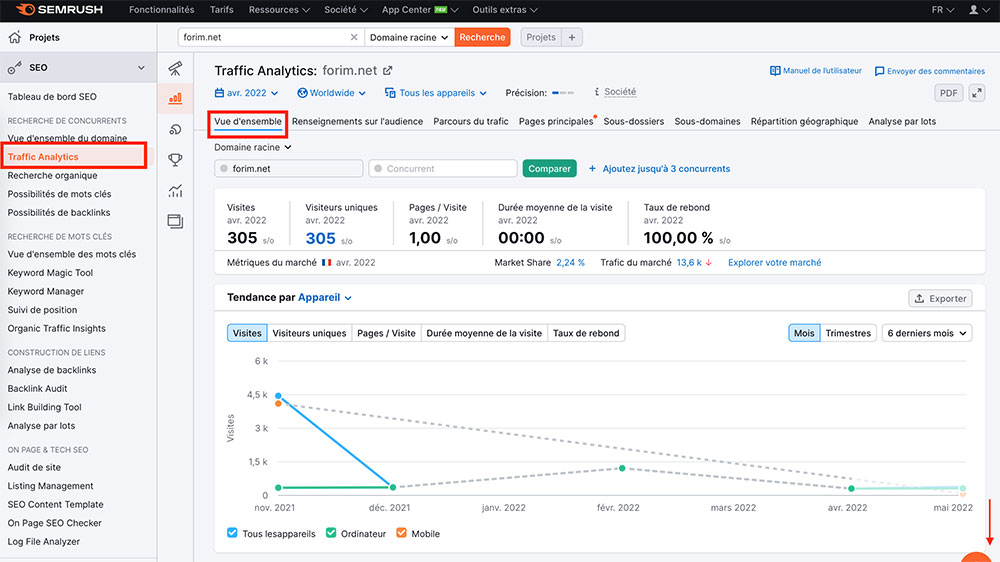Change the avr. 2022 date dropdown
1000x562 pixels.
[246, 93]
